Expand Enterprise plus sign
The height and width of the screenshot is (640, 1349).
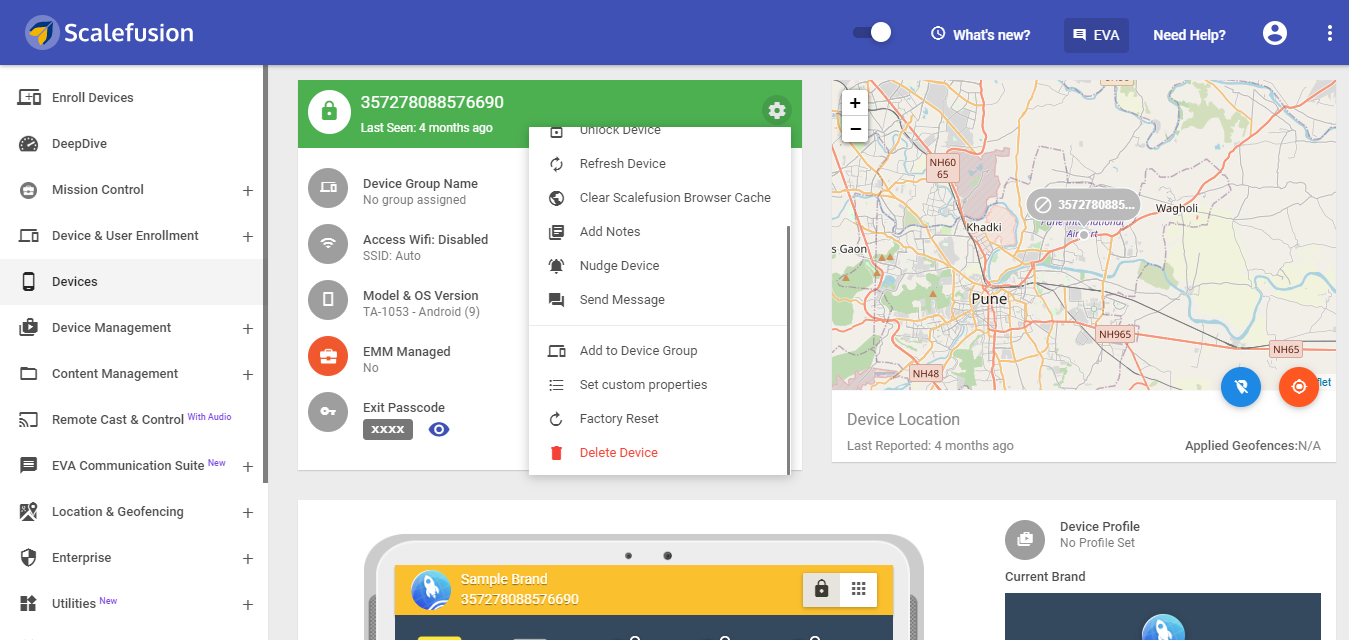pyautogui.click(x=248, y=558)
